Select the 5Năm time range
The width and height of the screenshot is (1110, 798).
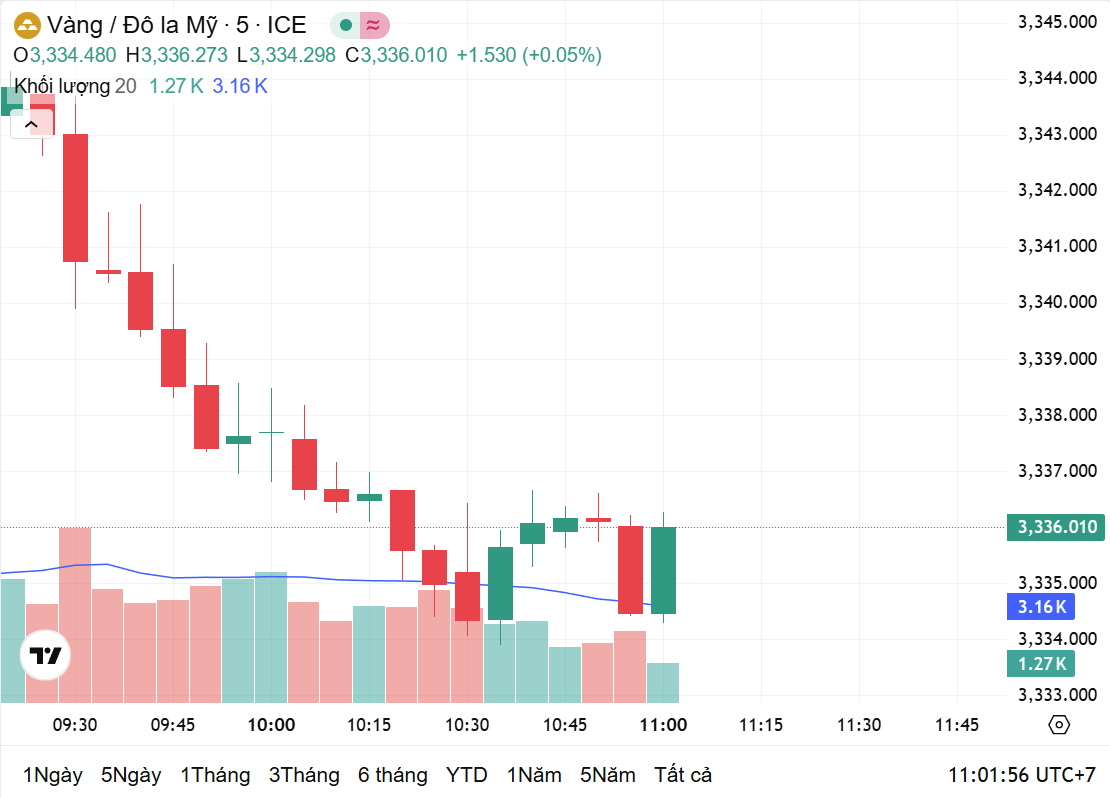608,775
